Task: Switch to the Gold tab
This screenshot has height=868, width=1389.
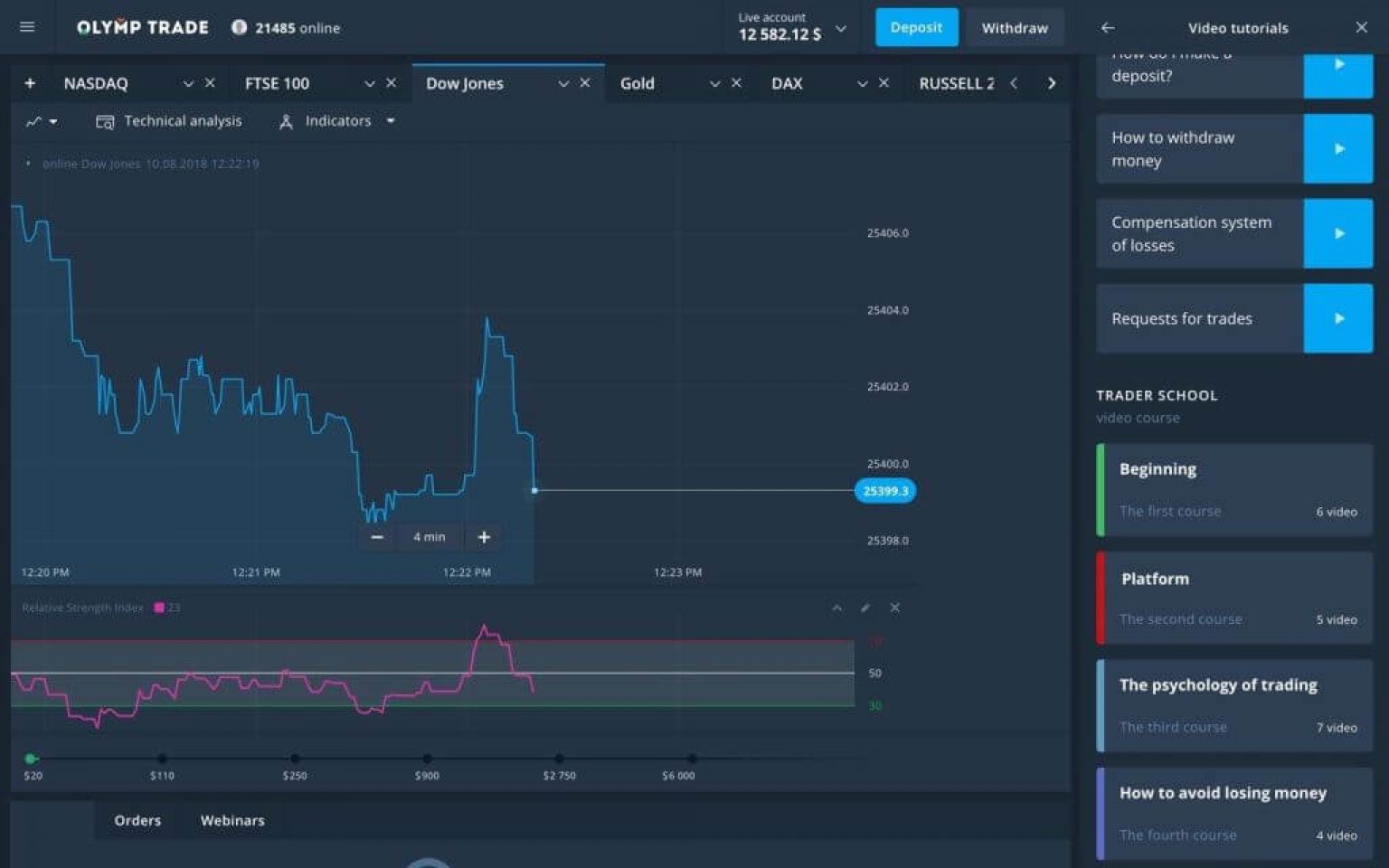Action: coord(637,83)
